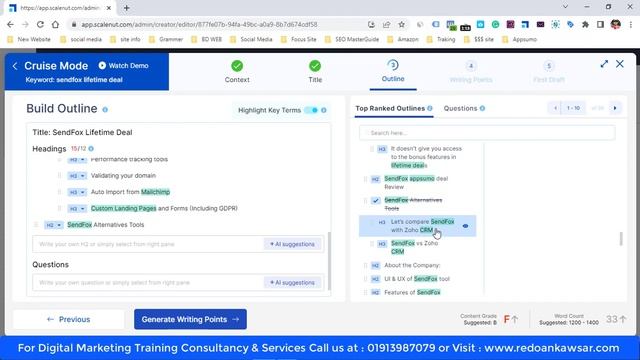Image resolution: width=640 pixels, height=360 pixels.
Task: Select H2 UI & UX of SendFox tool
Action: click(x=417, y=279)
